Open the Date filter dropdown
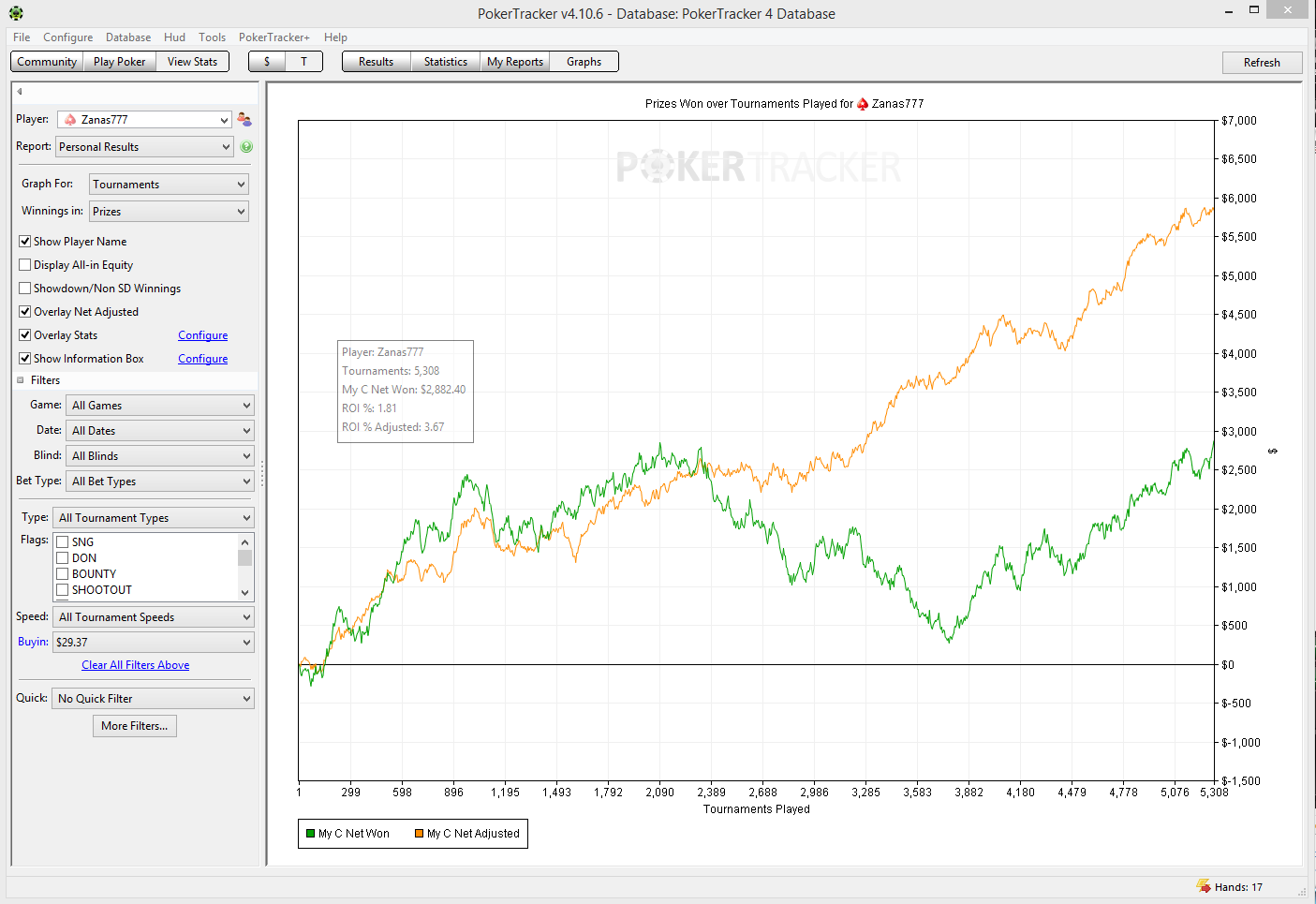The height and width of the screenshot is (904, 1316). (162, 431)
